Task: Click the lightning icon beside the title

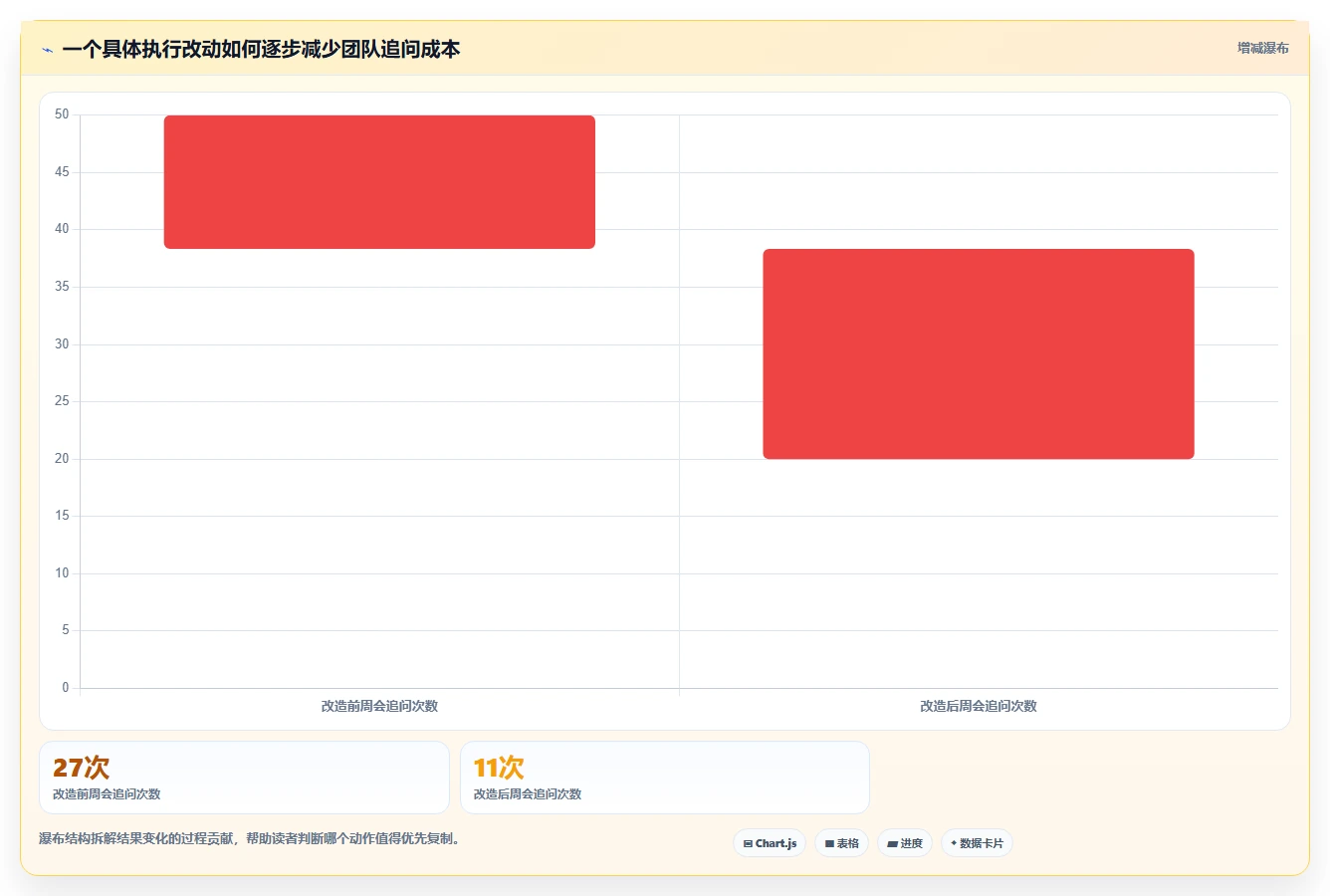Action: click(47, 50)
